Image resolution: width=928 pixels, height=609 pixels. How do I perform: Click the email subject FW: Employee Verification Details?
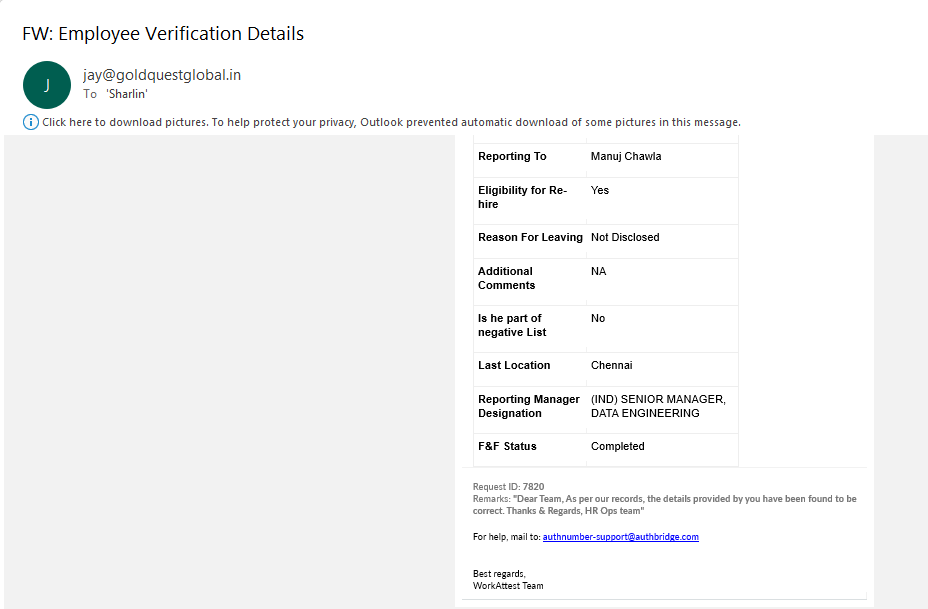(163, 34)
